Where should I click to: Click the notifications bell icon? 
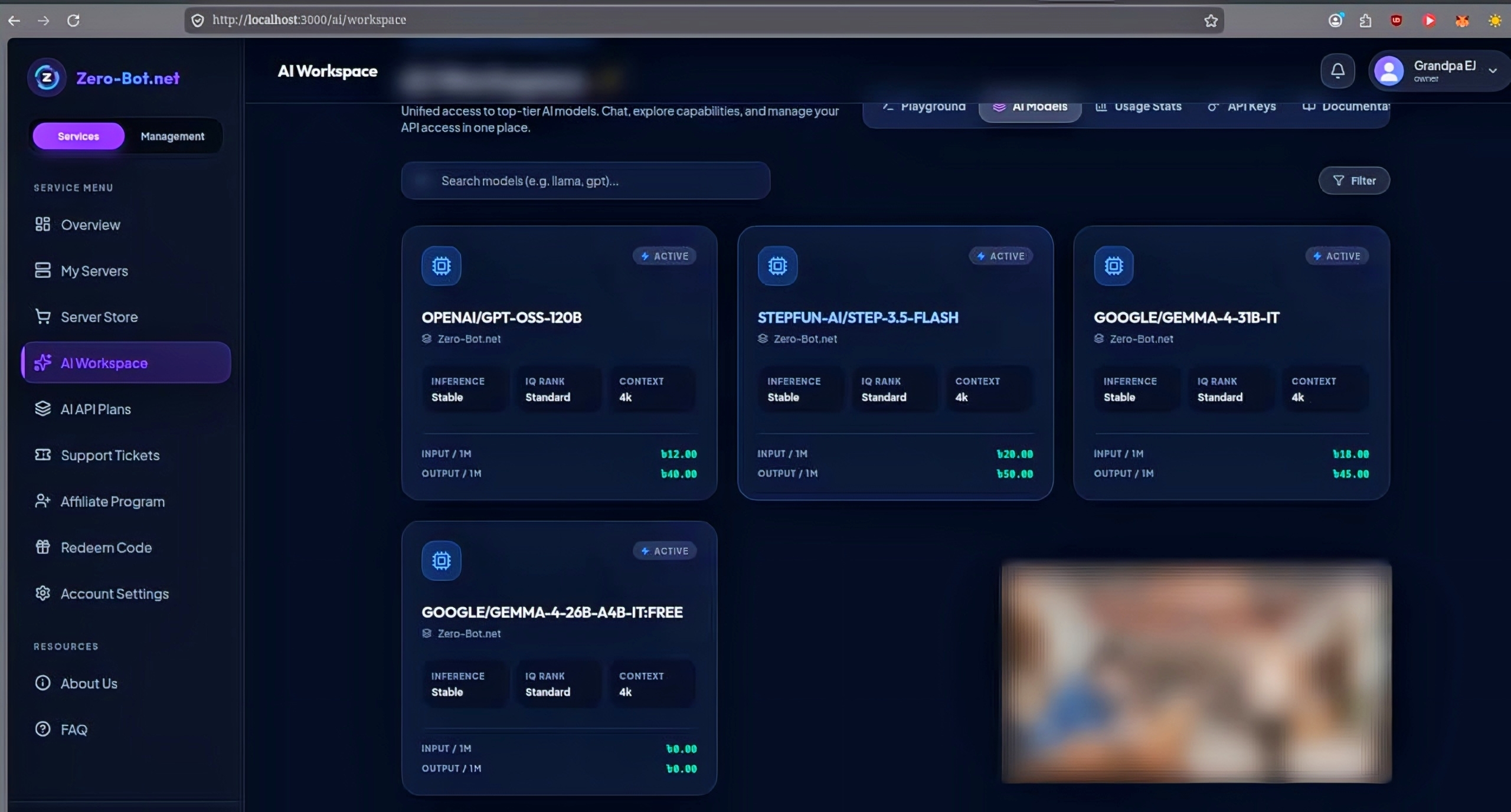[x=1337, y=71]
